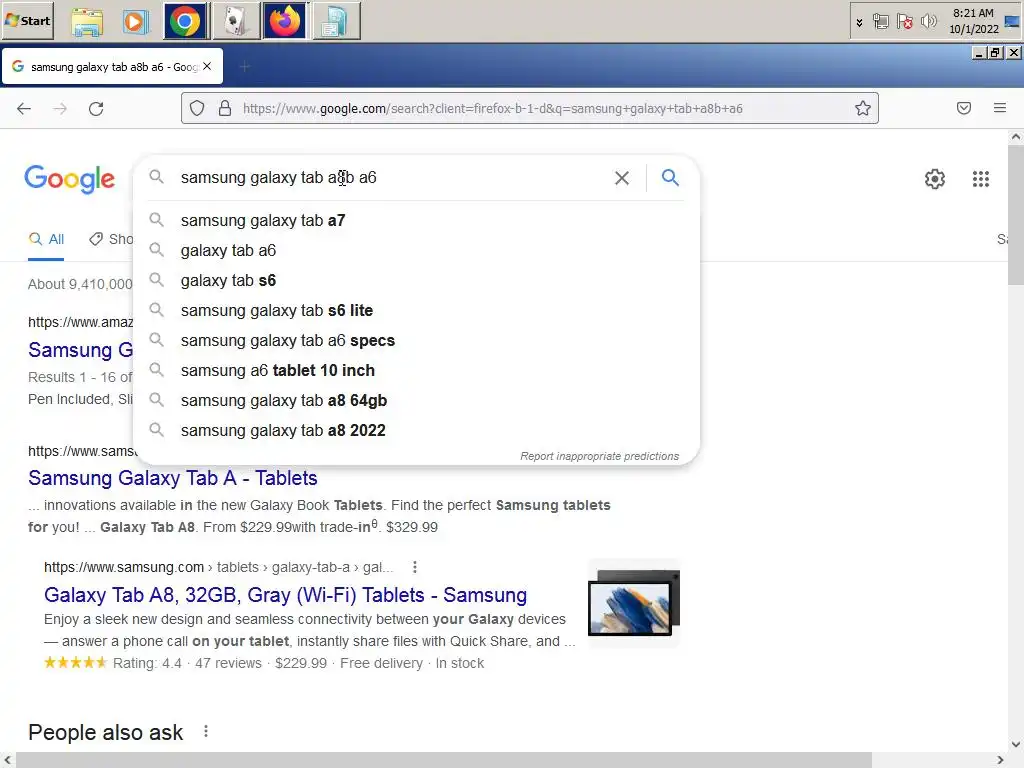Viewport: 1024px width, 768px height.
Task: Select the samsung galaxy tab a8b a6 tab
Action: pos(112,67)
